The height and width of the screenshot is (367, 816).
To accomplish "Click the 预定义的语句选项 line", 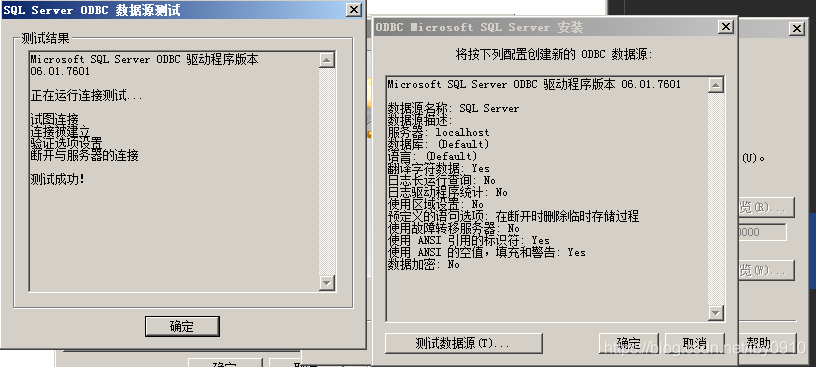I will point(513,216).
